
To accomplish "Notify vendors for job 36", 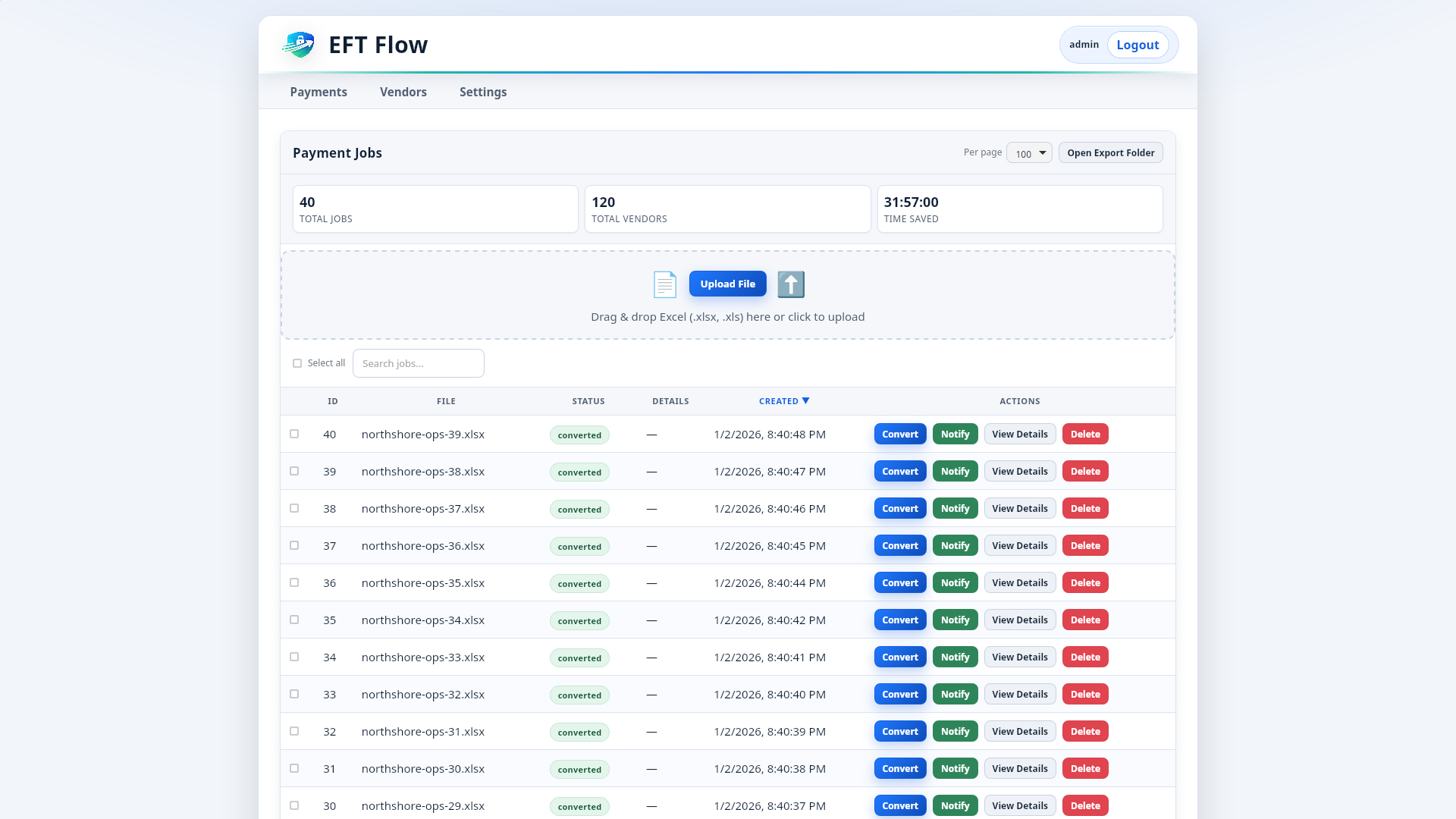I will (x=955, y=582).
